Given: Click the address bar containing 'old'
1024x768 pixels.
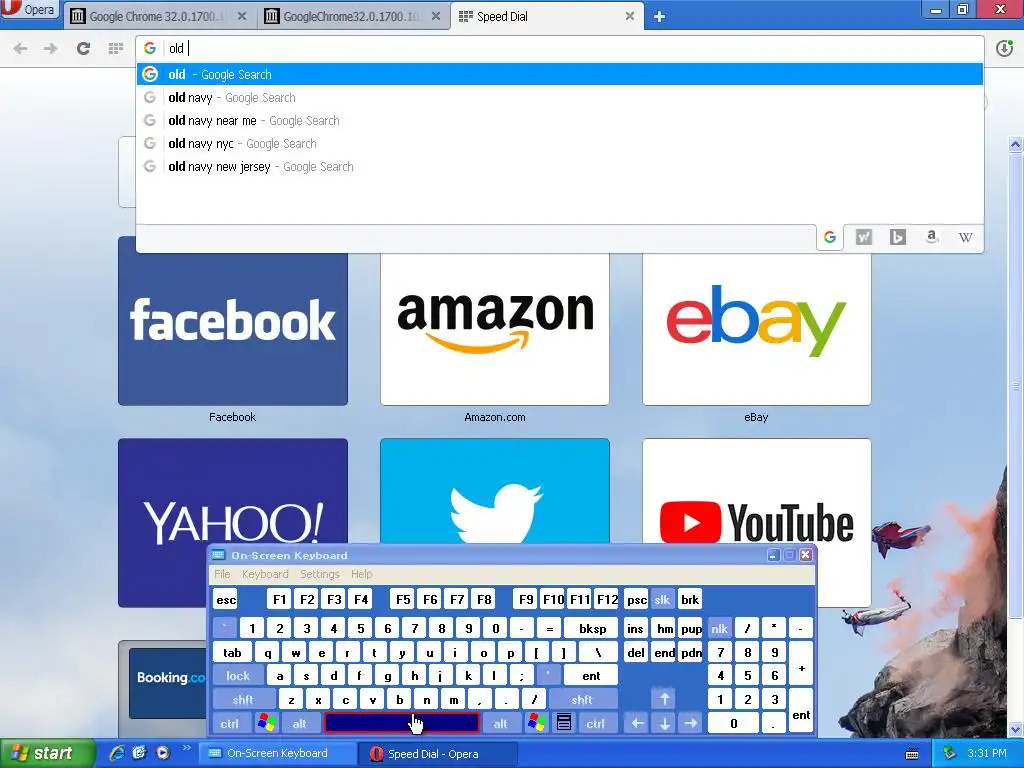Looking at the screenshot, I should click(560, 48).
